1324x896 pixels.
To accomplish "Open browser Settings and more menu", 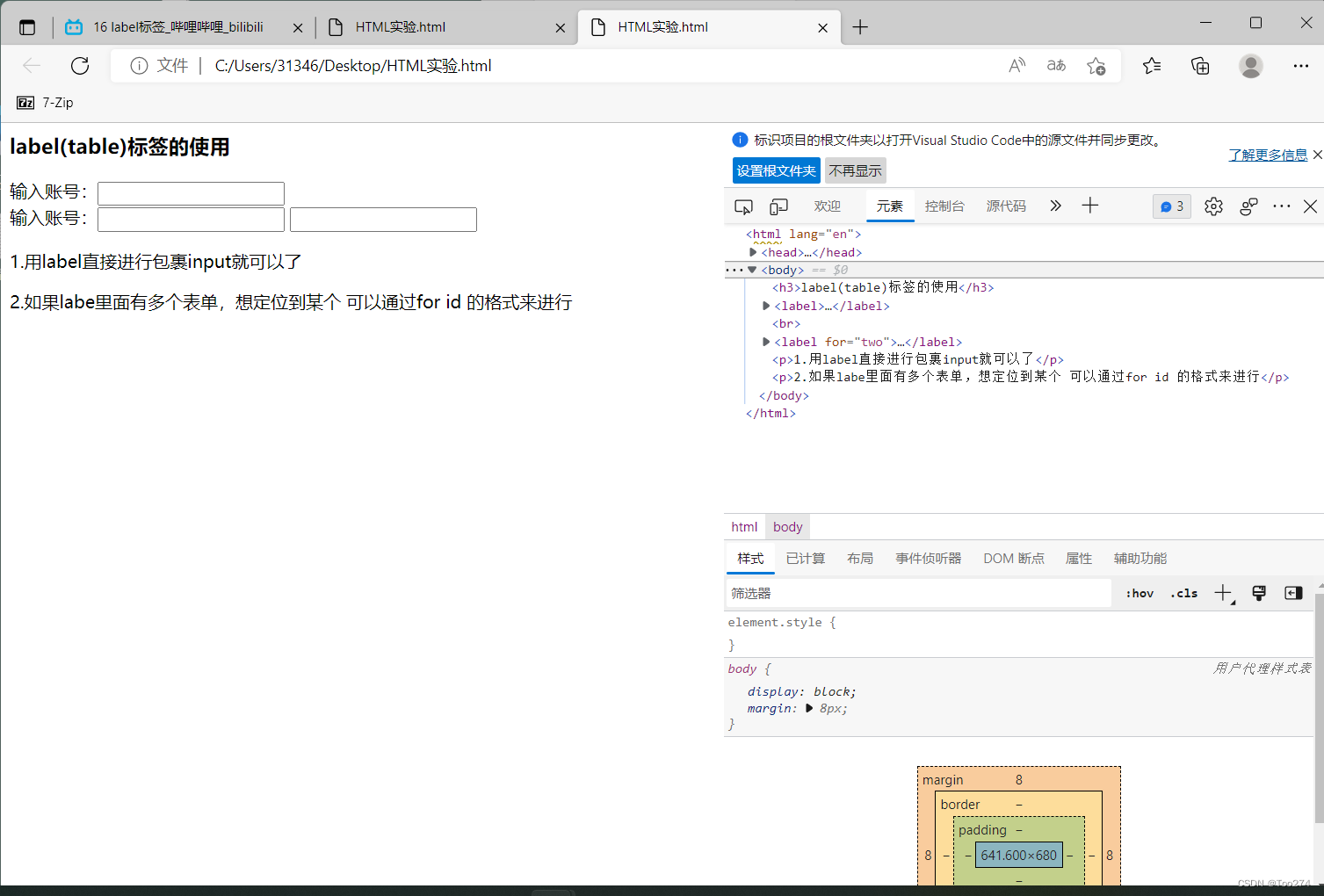I will point(1301,66).
